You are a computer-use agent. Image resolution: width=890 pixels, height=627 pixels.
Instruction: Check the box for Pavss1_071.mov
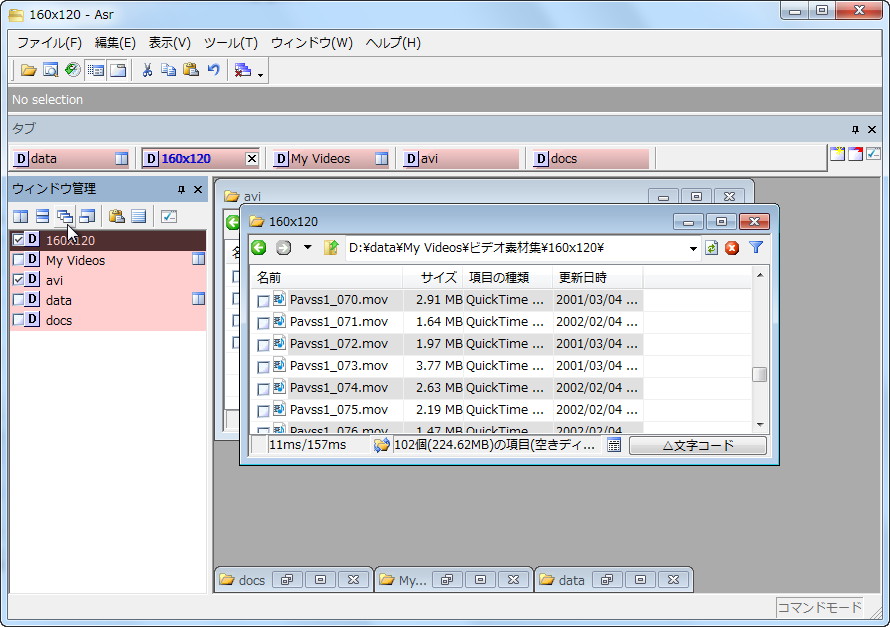coord(263,323)
